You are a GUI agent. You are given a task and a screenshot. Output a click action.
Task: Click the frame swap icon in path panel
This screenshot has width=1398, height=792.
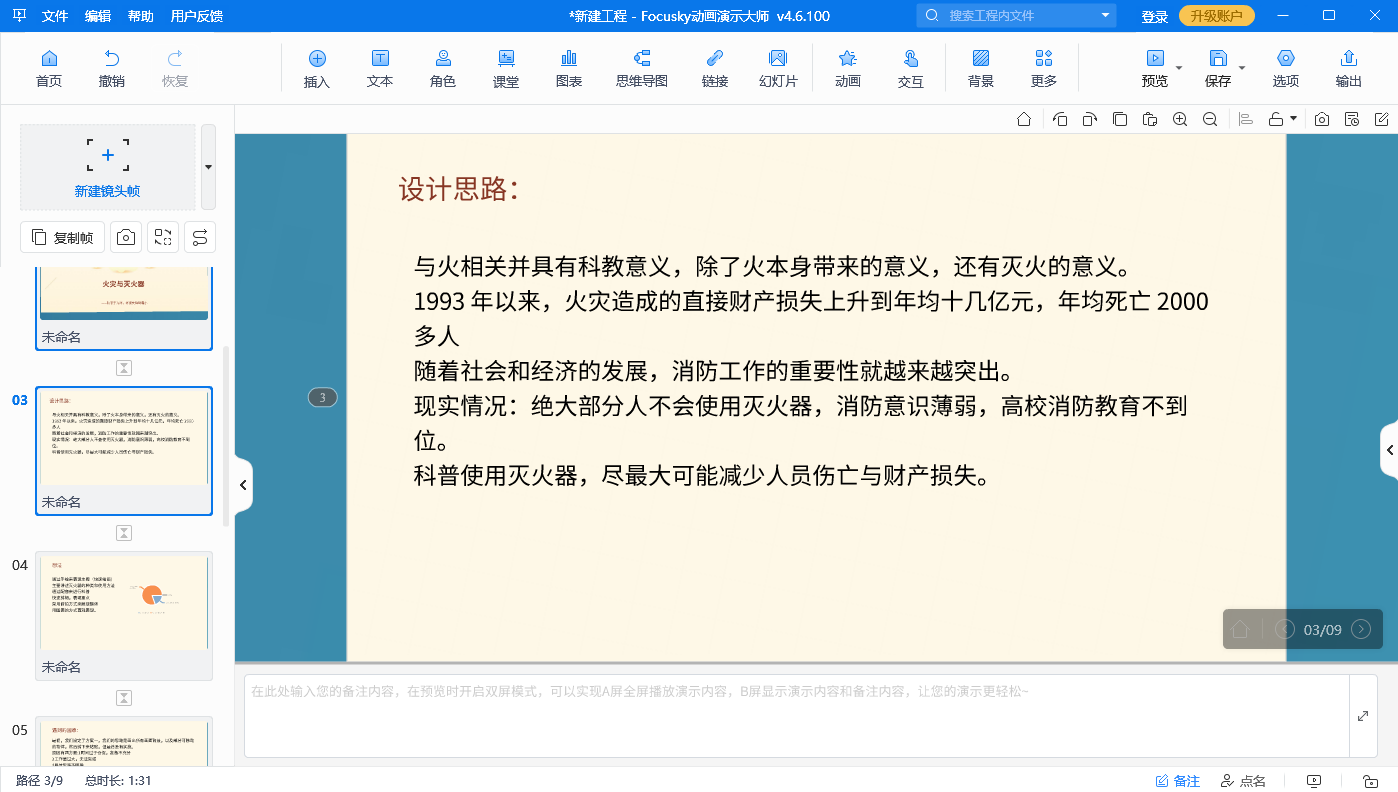point(163,237)
